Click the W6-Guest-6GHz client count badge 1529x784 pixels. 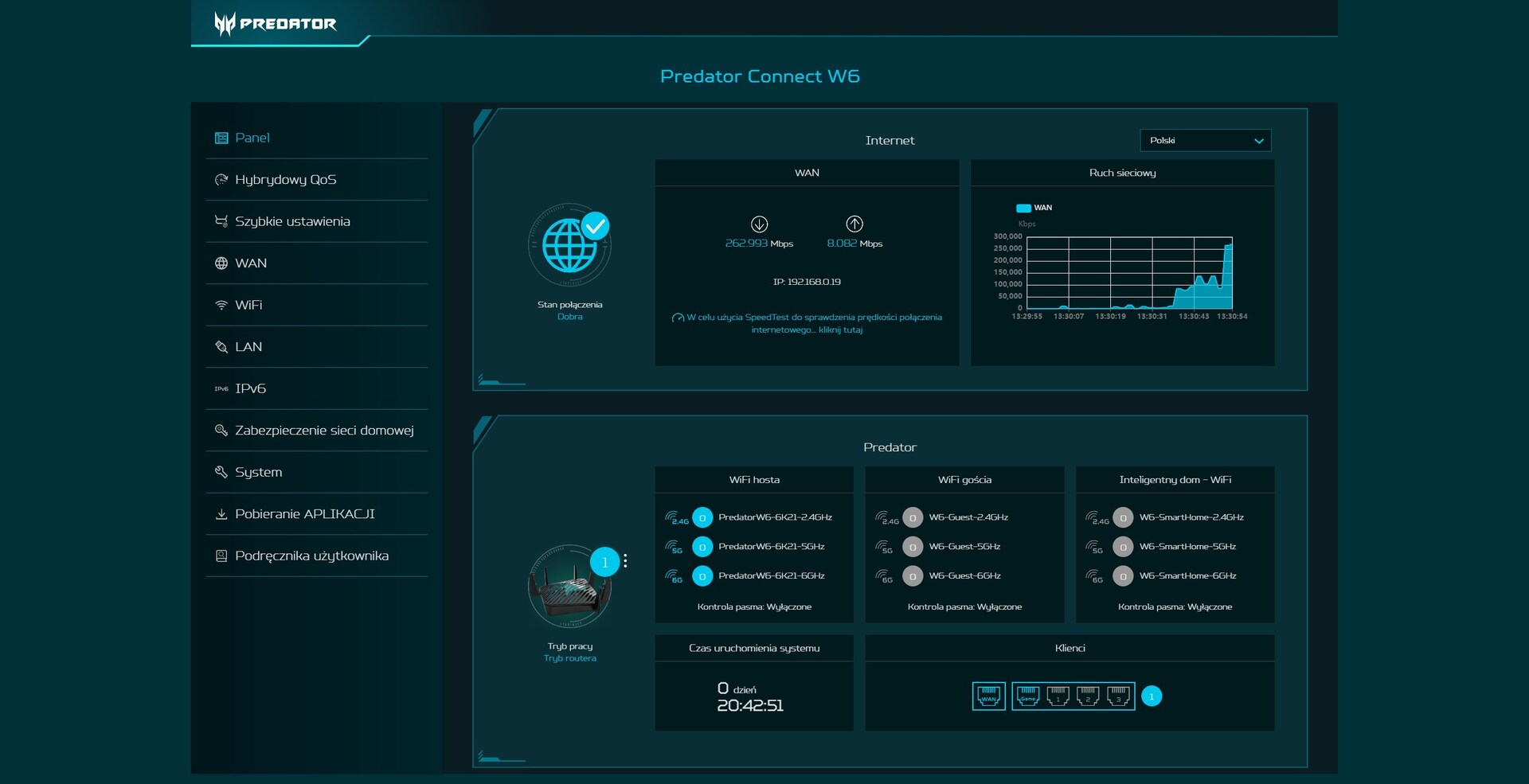click(x=913, y=575)
